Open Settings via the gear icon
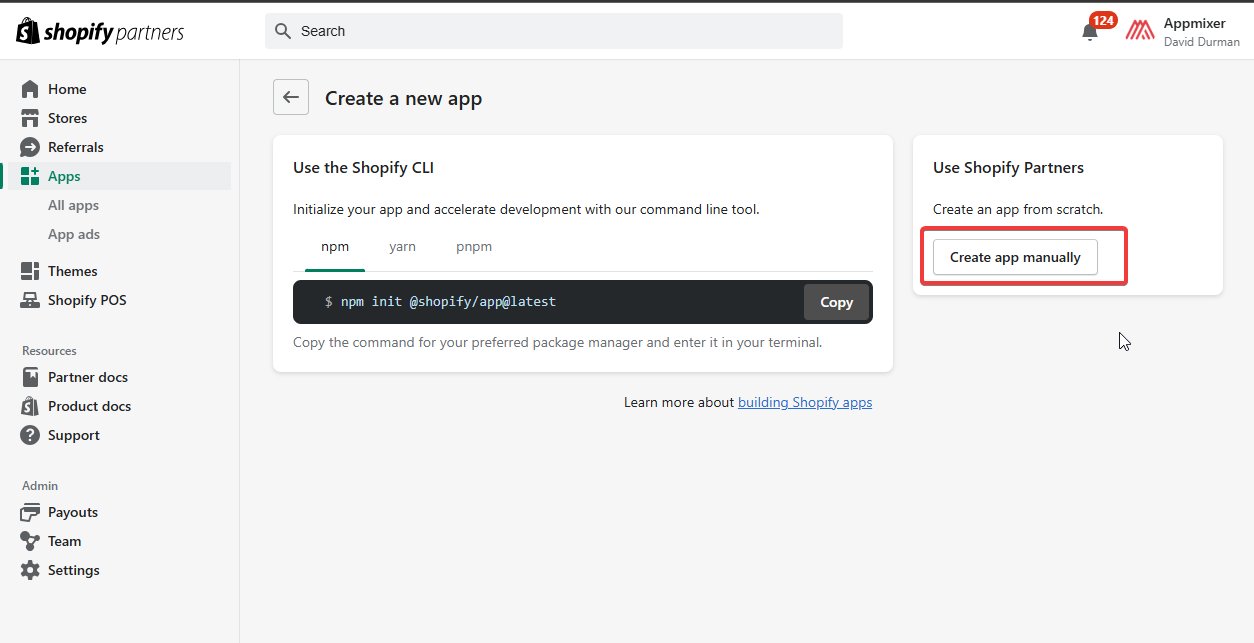The image size is (1254, 643). [x=30, y=570]
